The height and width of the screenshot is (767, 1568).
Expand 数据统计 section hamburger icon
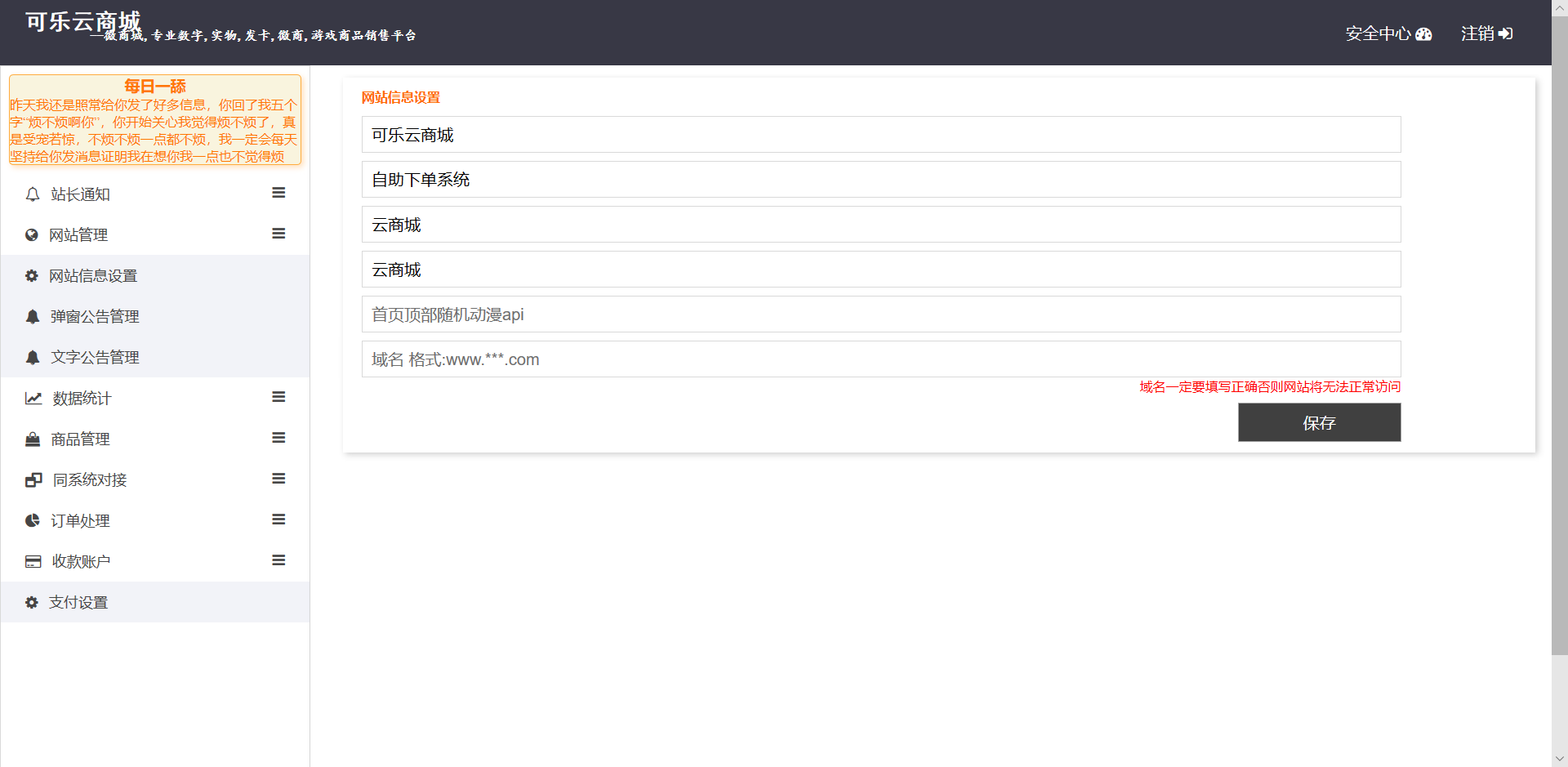(x=278, y=397)
